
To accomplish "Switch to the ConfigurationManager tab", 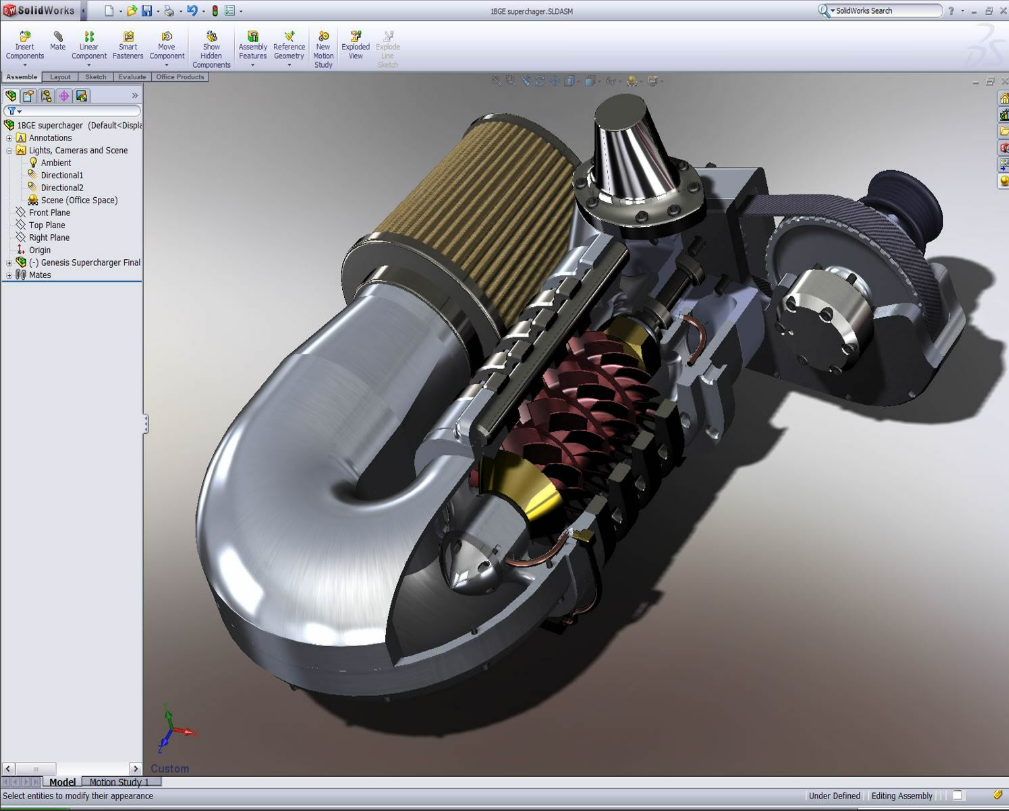I will pos(46,96).
